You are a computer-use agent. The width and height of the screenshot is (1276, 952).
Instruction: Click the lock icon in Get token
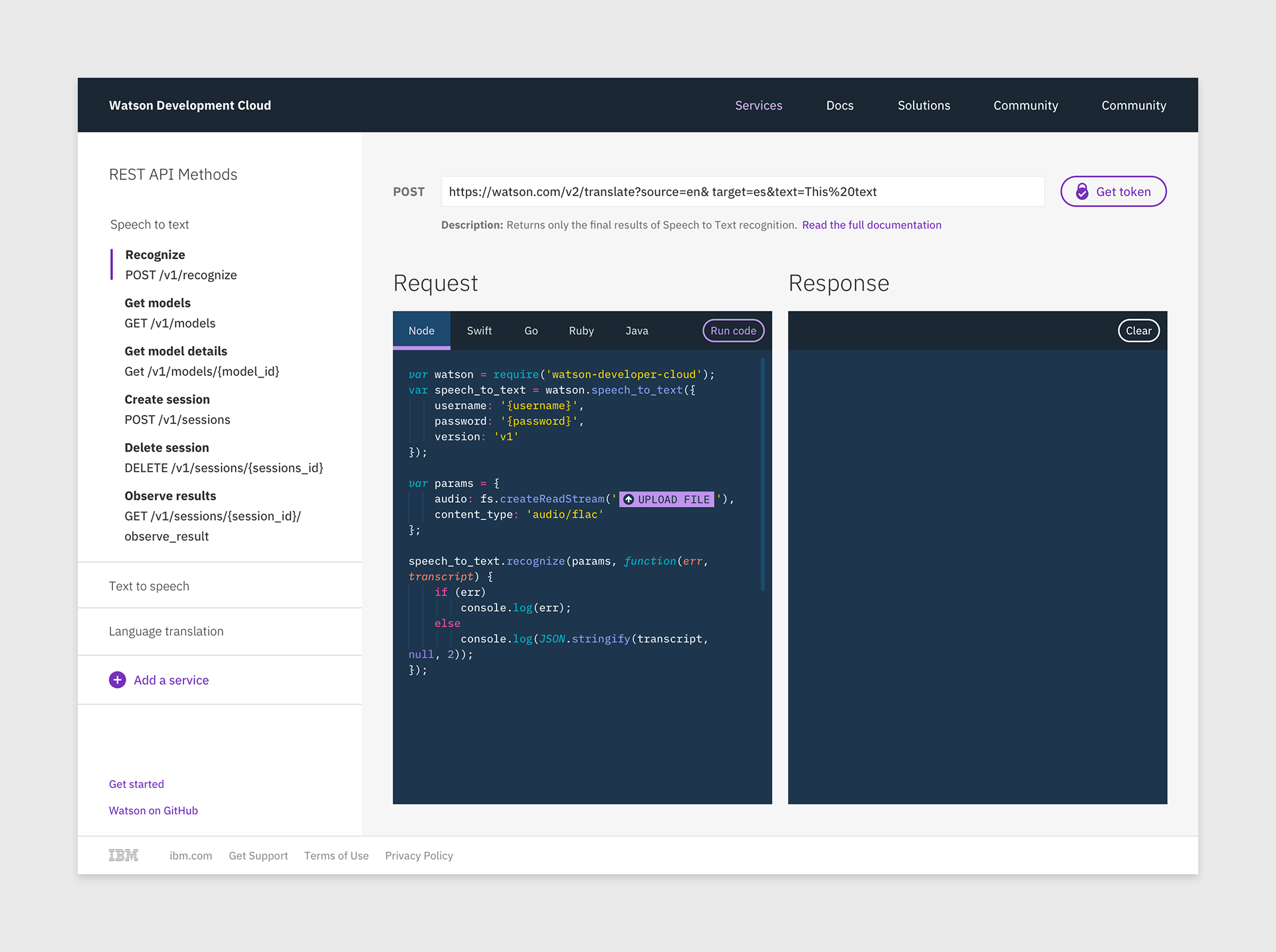(x=1082, y=191)
